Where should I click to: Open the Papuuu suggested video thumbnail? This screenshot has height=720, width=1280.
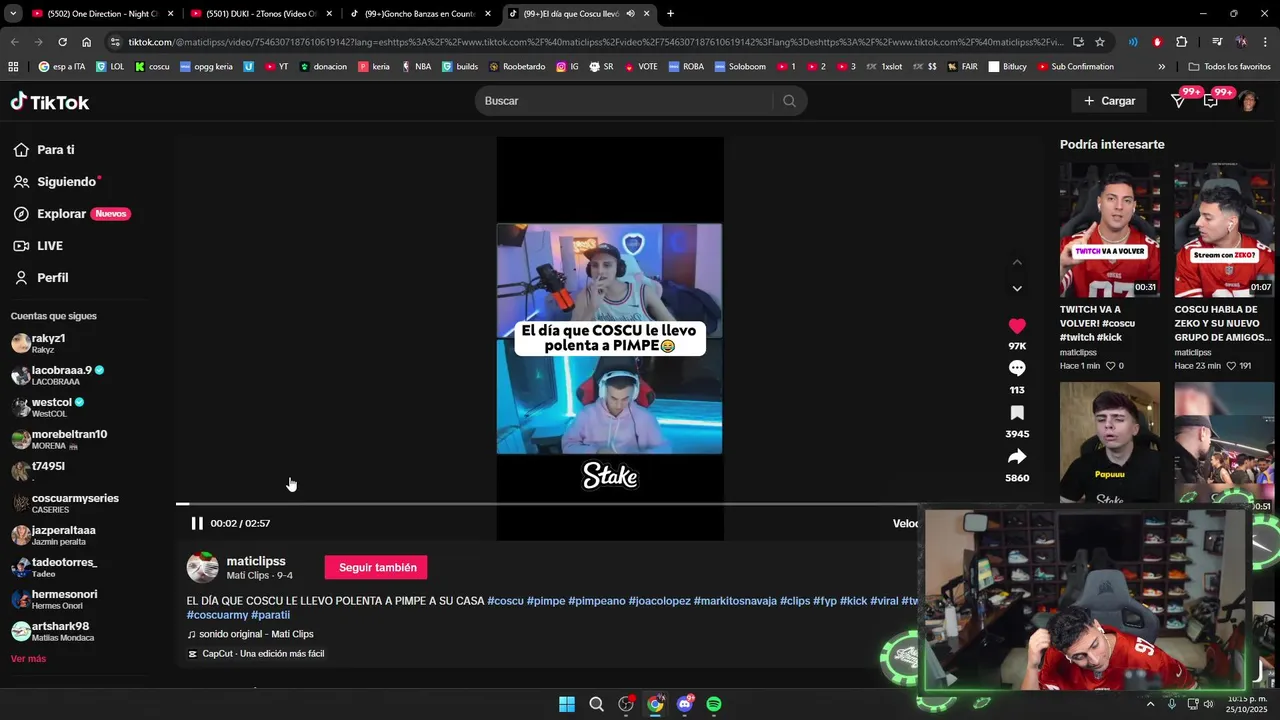[1110, 442]
